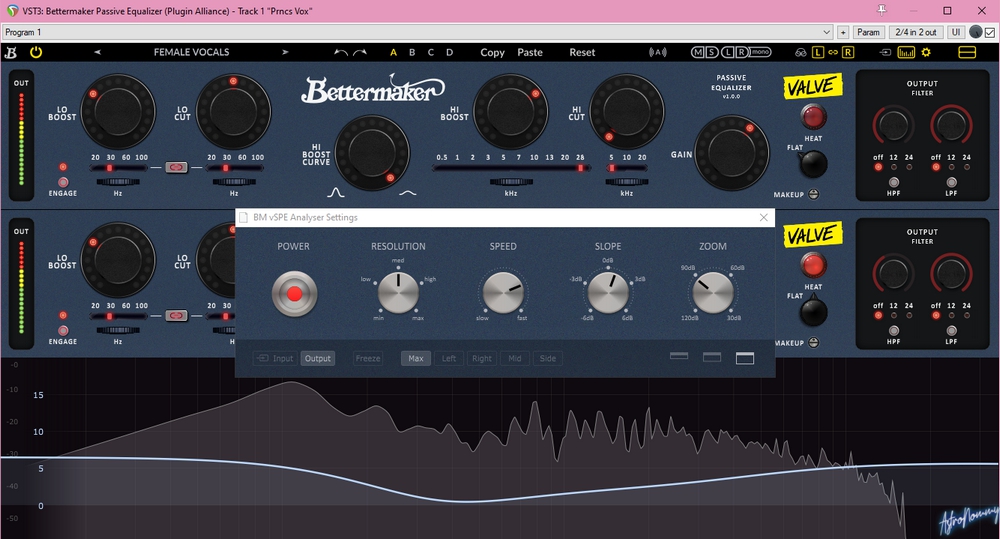Go to next preset with right arrow
This screenshot has width=1000, height=539.
point(286,52)
